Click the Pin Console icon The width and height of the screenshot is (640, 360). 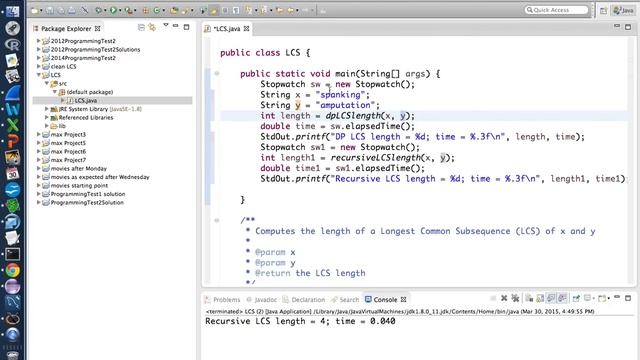576,298
